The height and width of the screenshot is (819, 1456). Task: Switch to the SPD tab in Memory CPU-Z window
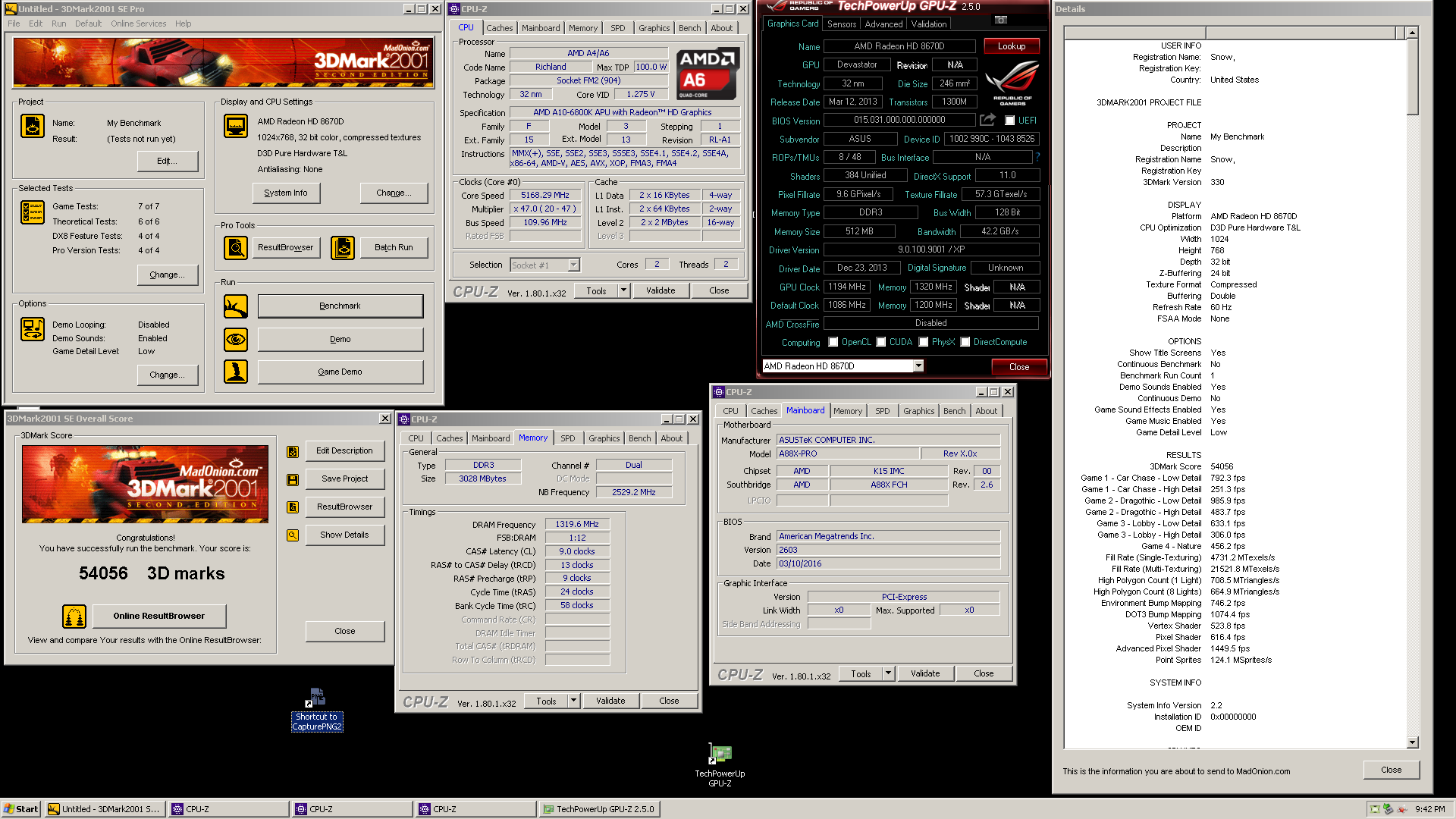[x=568, y=438]
